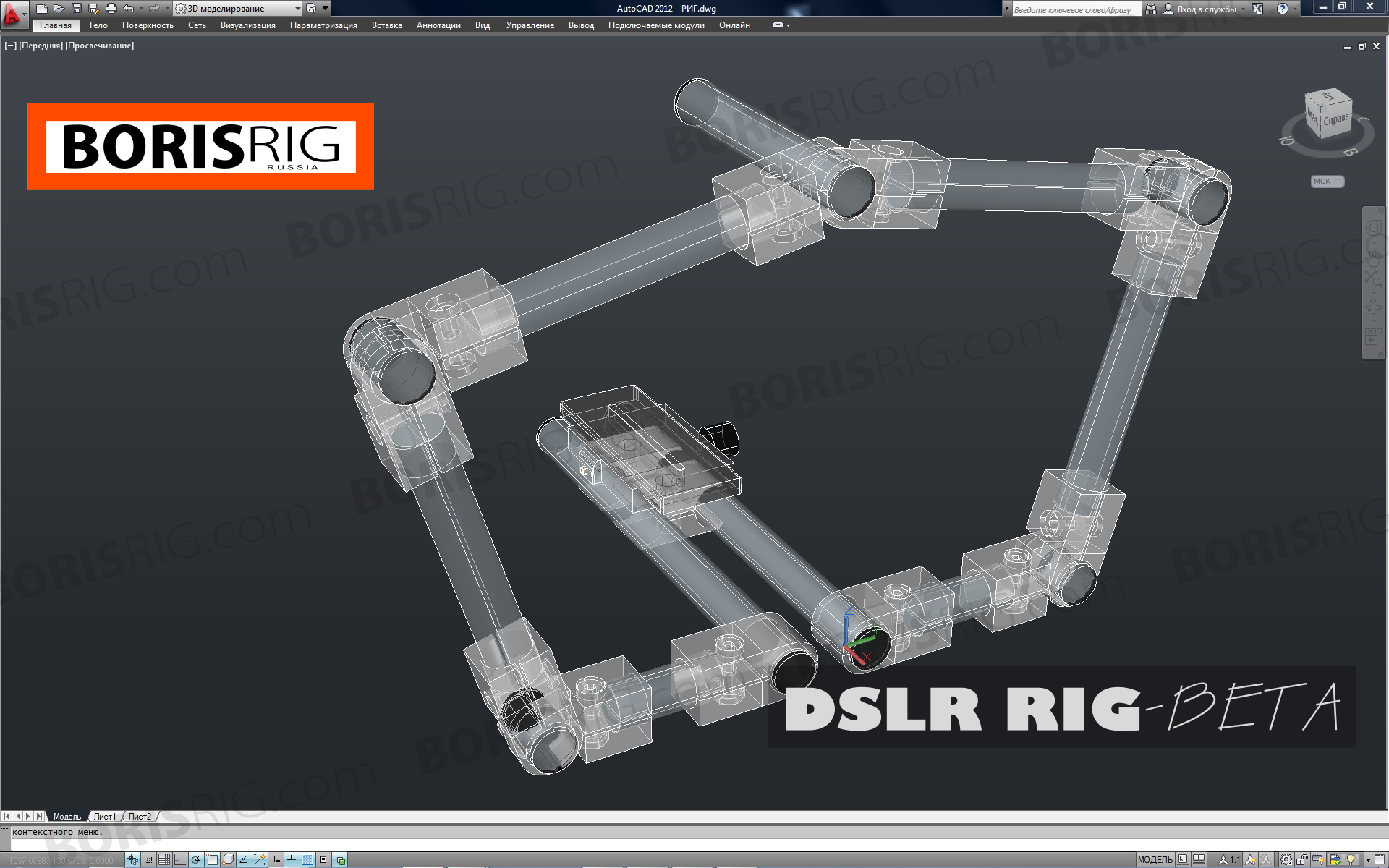Cycle ribbon minimize state button after Онлайн
Screen dimensions: 1389x868
tap(778, 25)
